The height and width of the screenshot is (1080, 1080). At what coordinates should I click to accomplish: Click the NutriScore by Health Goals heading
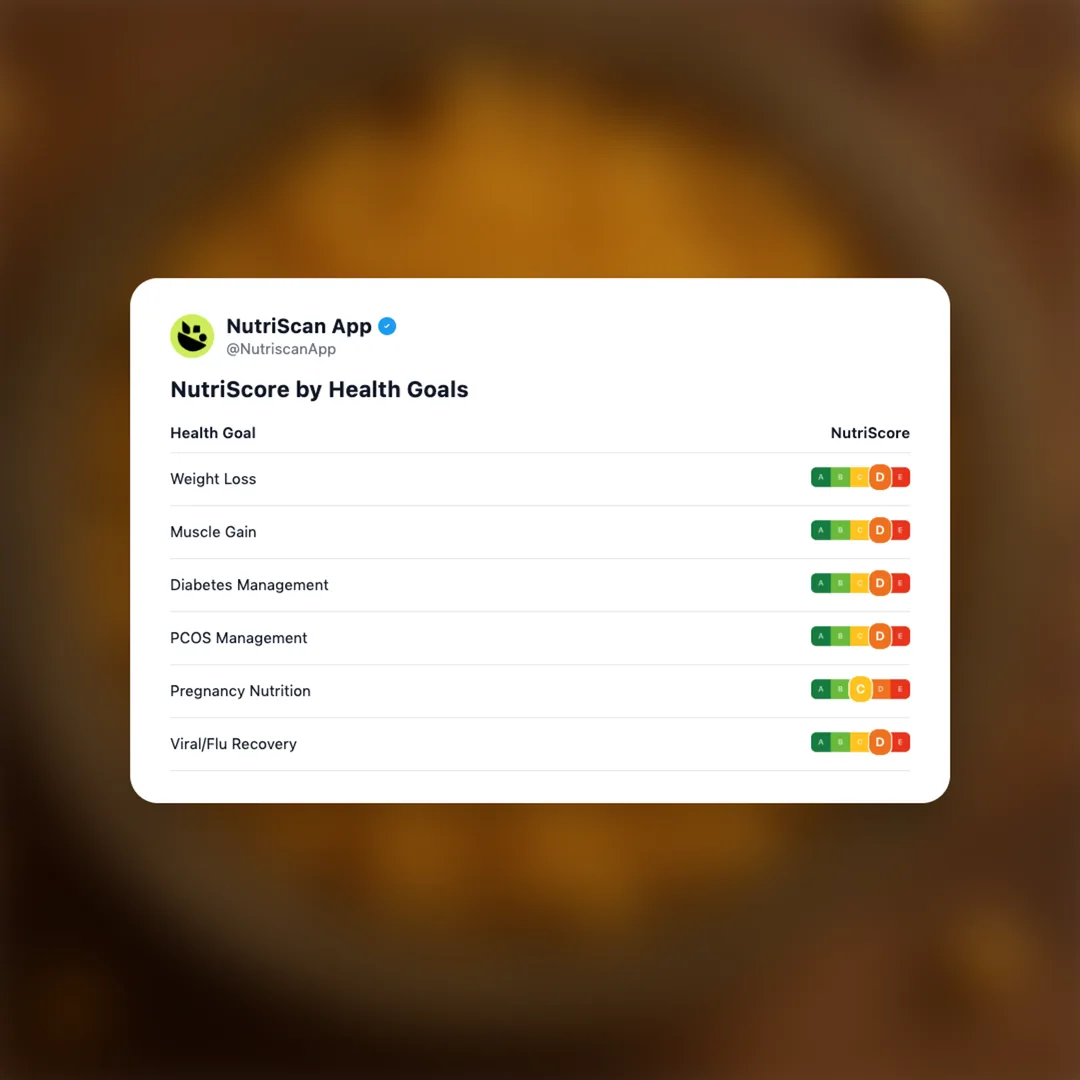(319, 390)
